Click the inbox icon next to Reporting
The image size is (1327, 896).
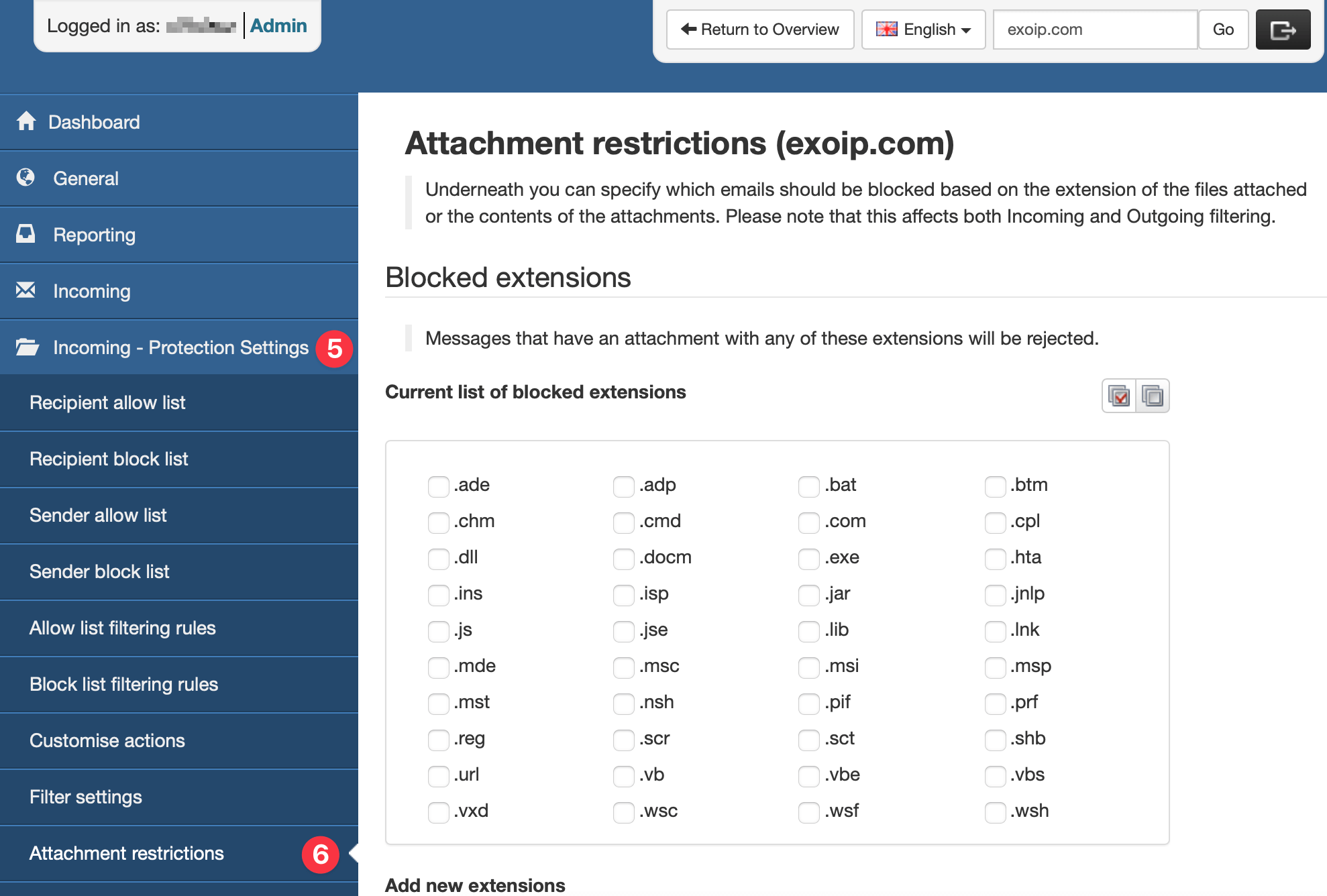26,234
